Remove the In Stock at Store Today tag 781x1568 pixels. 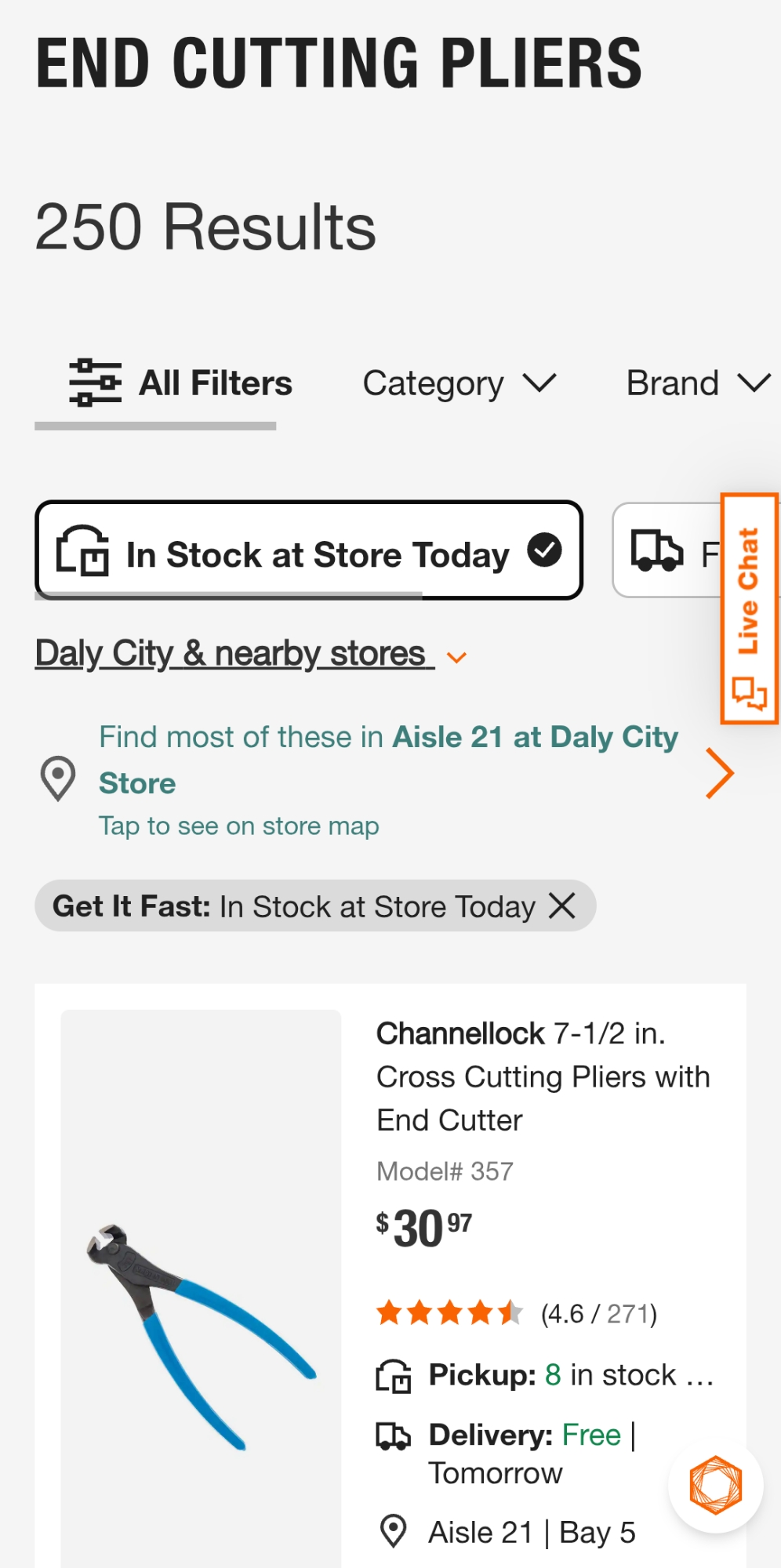[x=562, y=906]
